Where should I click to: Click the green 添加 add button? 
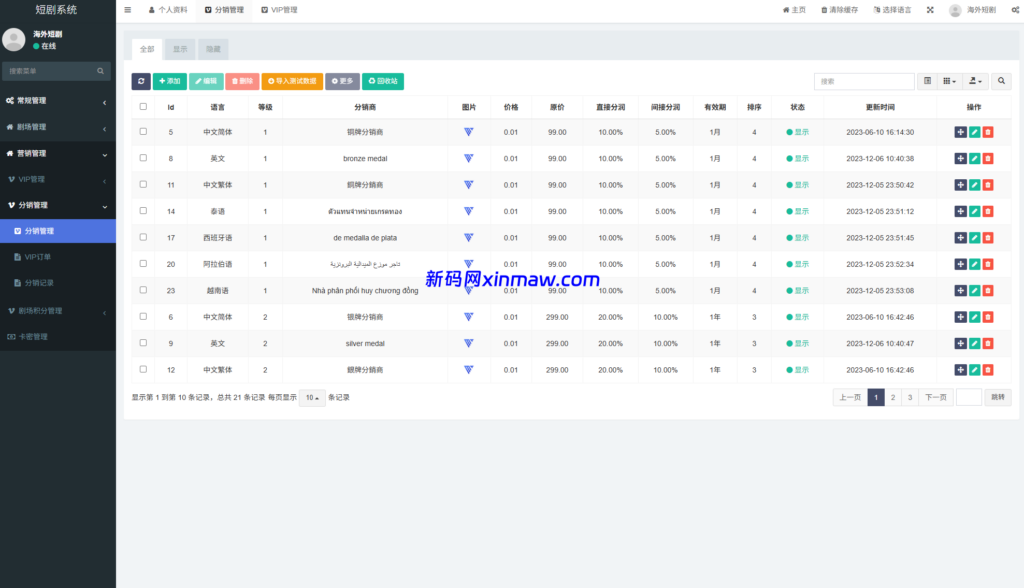point(169,81)
